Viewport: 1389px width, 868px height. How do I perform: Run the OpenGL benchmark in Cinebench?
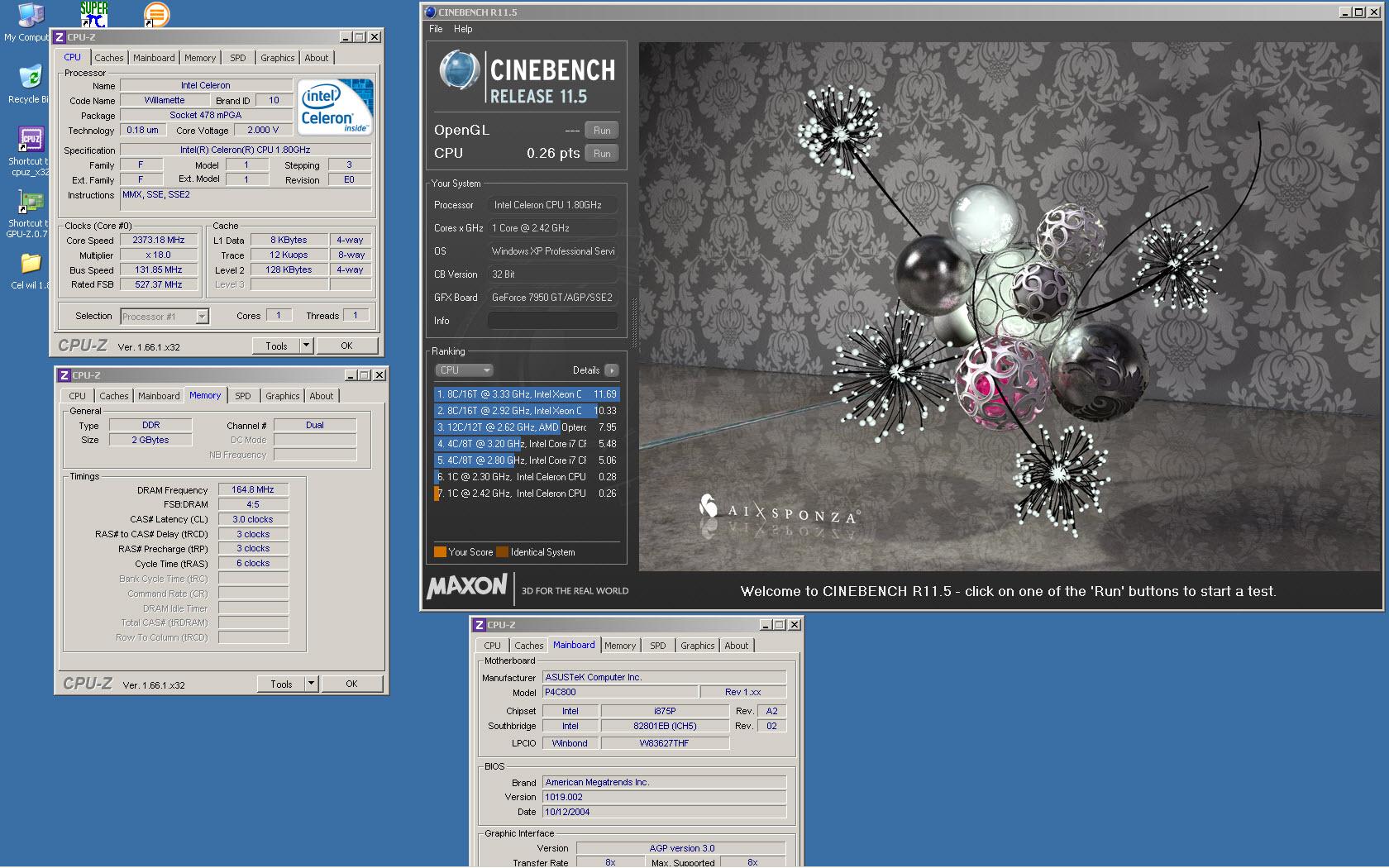pyautogui.click(x=602, y=131)
